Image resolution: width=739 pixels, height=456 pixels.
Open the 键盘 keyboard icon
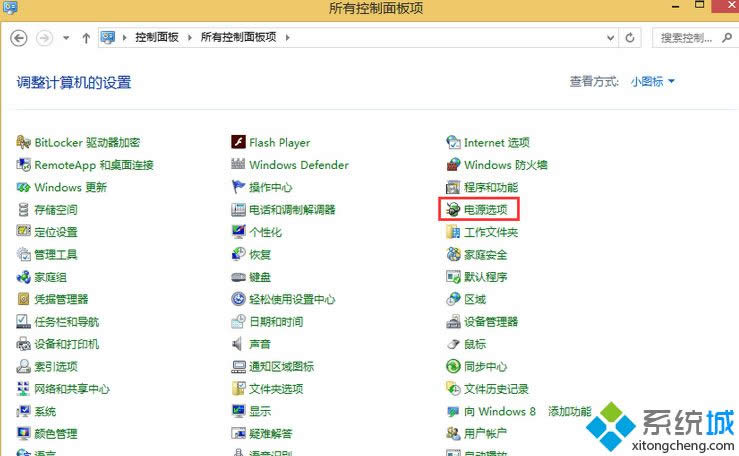click(238, 277)
